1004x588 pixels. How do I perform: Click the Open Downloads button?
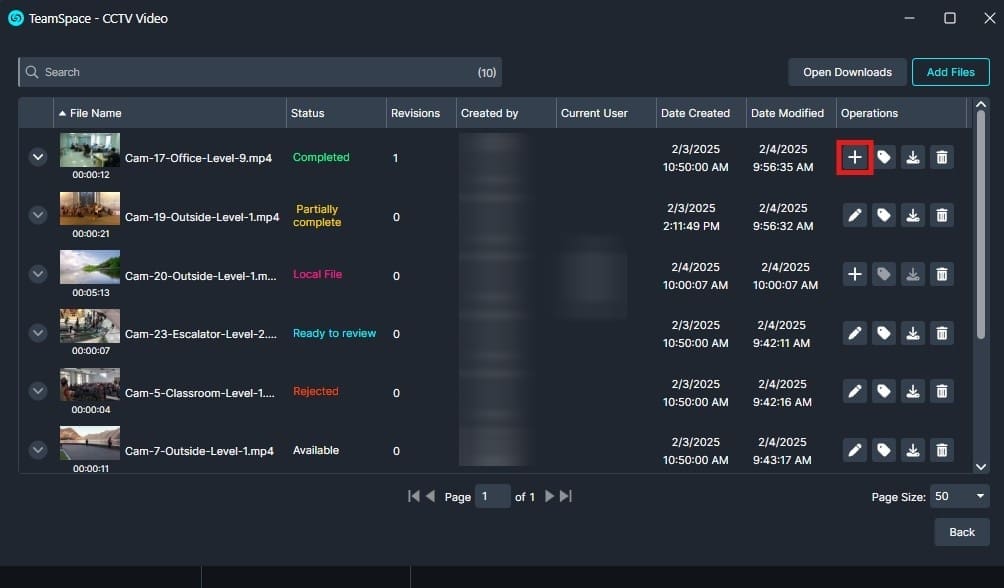pos(847,72)
